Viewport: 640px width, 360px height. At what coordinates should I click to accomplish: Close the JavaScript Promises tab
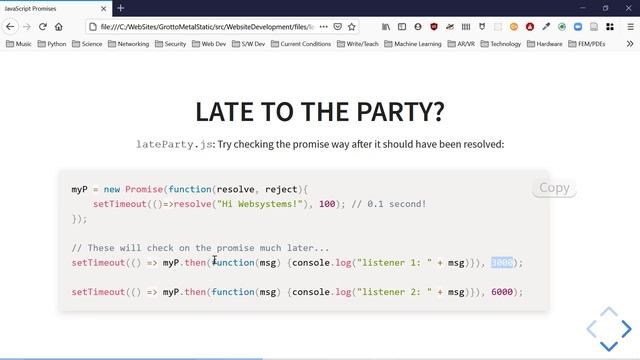[104, 9]
